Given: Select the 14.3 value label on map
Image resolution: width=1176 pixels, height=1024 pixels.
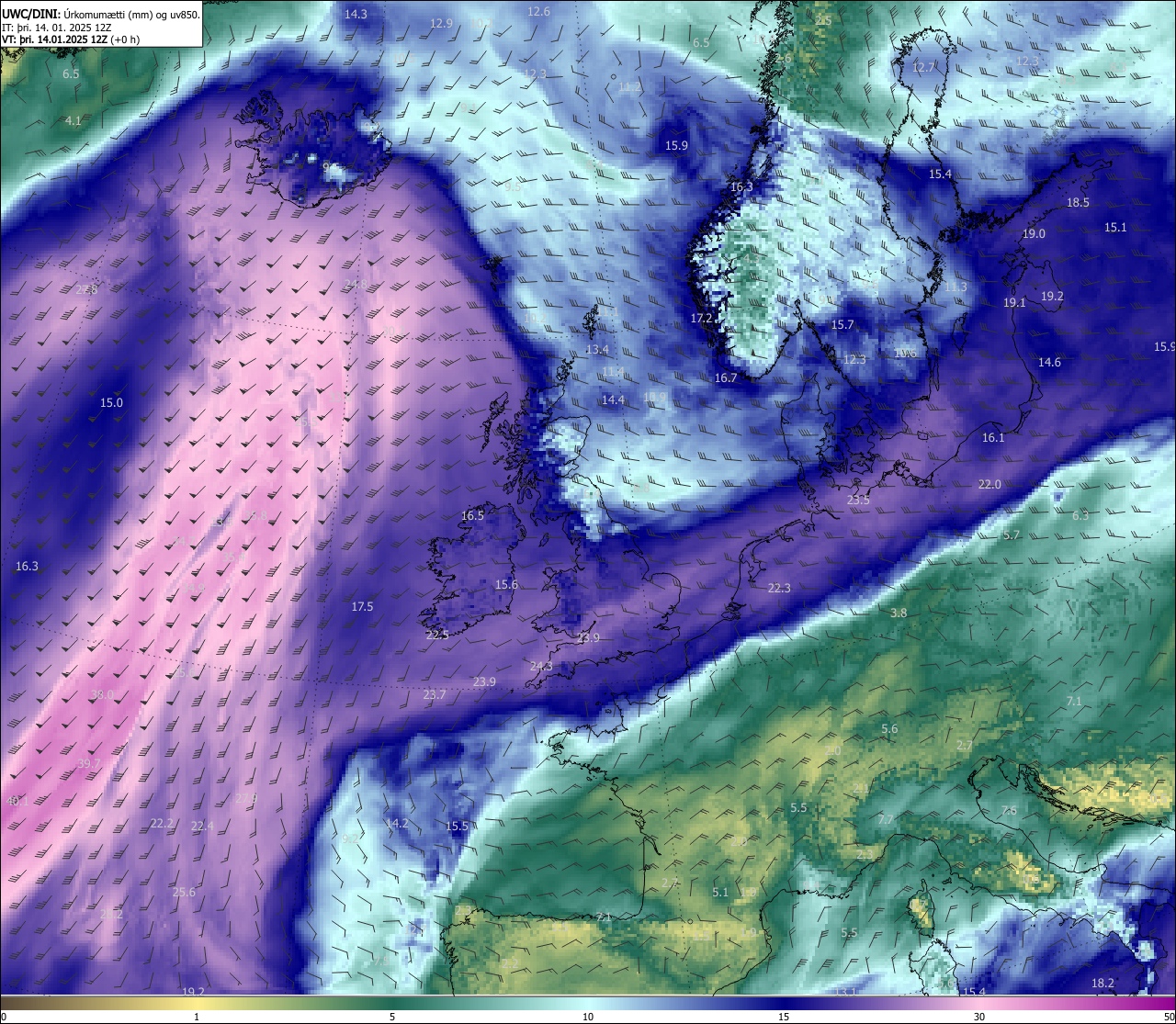Looking at the screenshot, I should pos(356,14).
